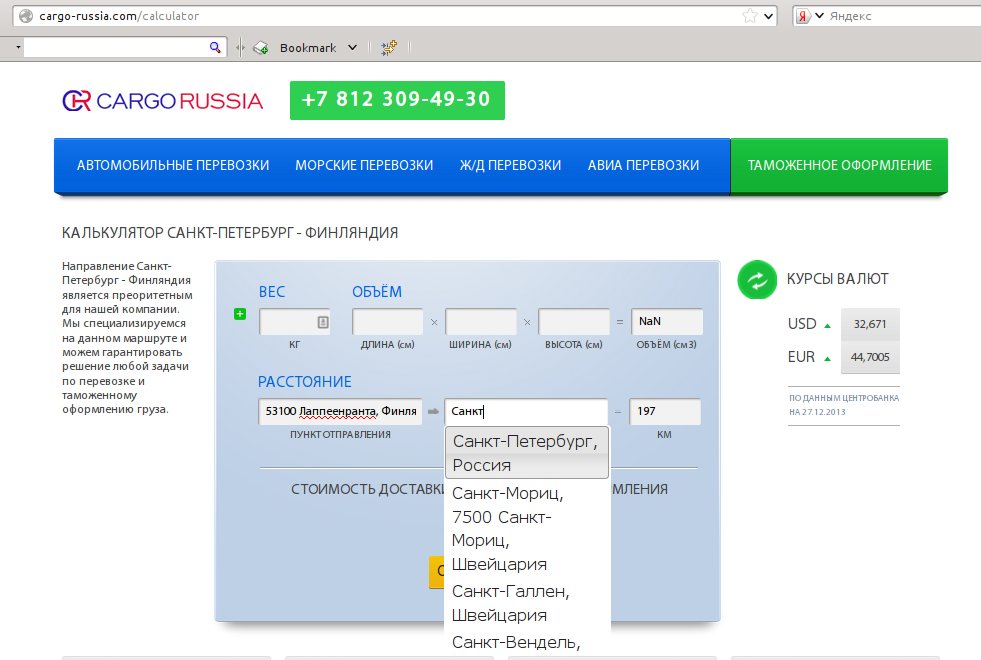The height and width of the screenshot is (660, 981).
Task: Click USD rate value 32,671
Action: 870,324
